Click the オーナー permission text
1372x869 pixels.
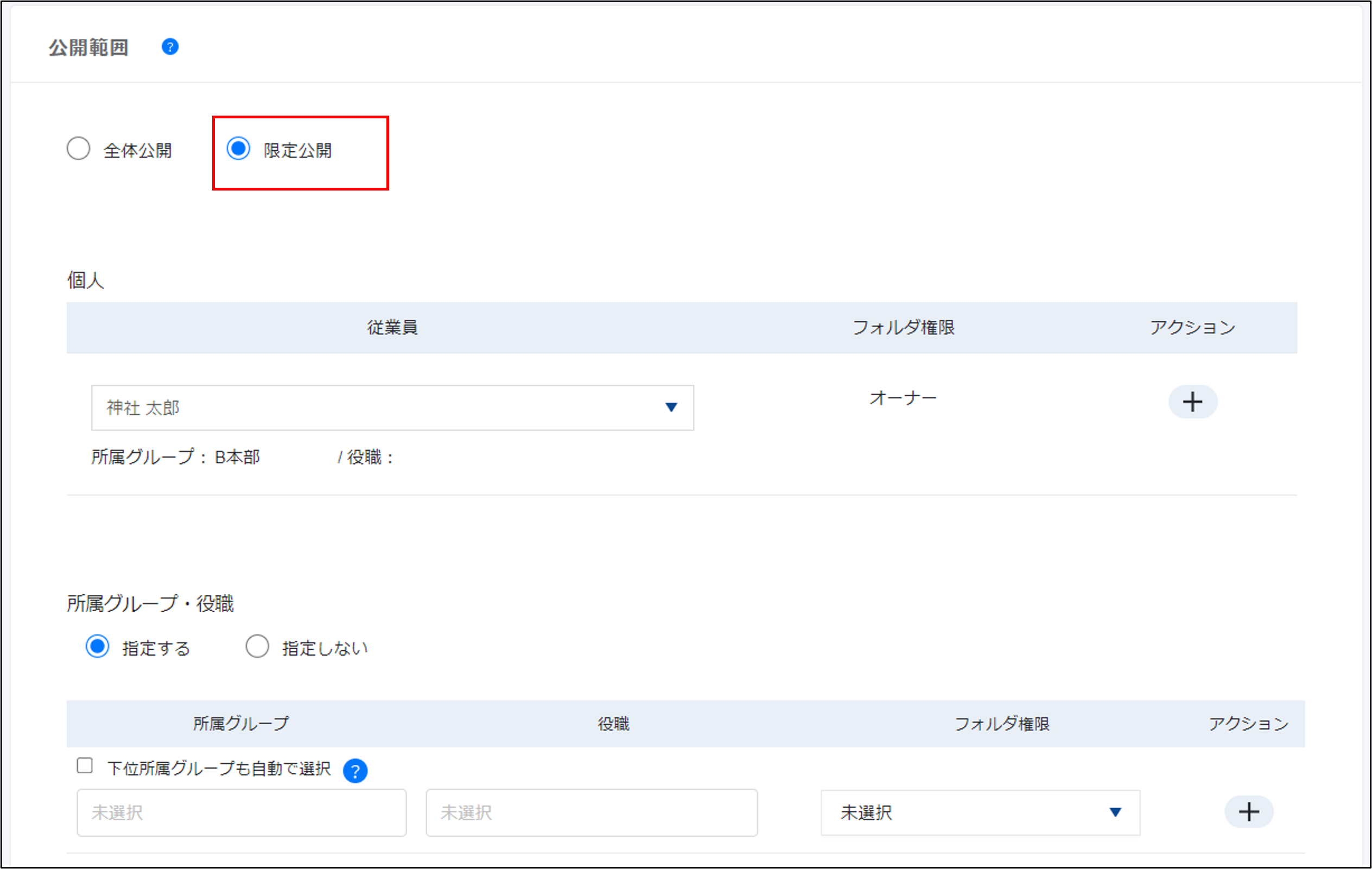tap(903, 398)
